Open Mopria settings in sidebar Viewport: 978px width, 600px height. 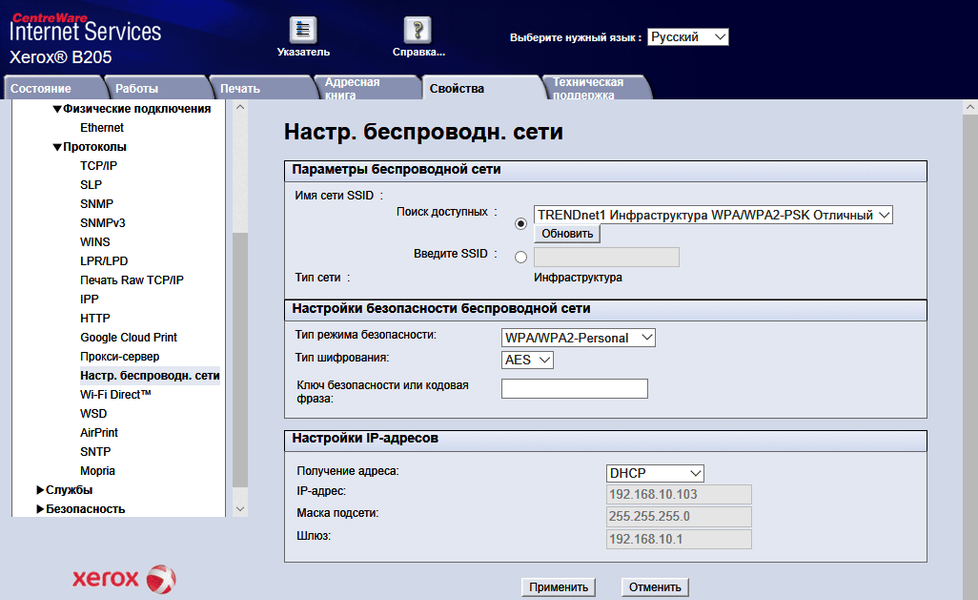(97, 471)
